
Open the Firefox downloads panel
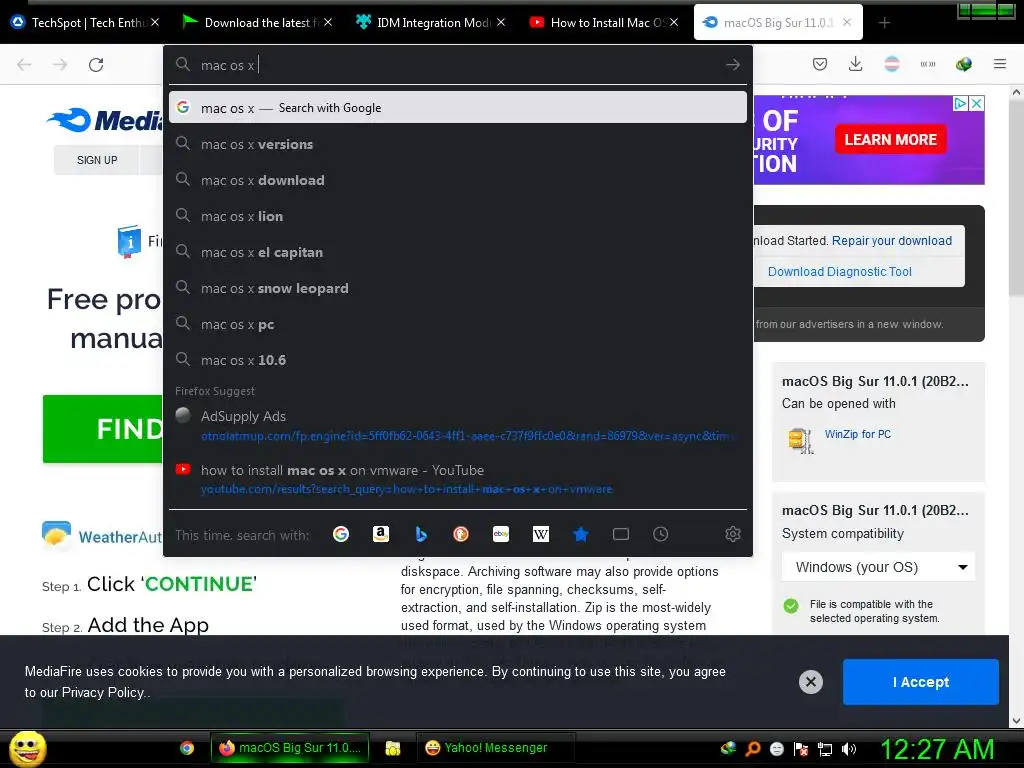tap(856, 64)
